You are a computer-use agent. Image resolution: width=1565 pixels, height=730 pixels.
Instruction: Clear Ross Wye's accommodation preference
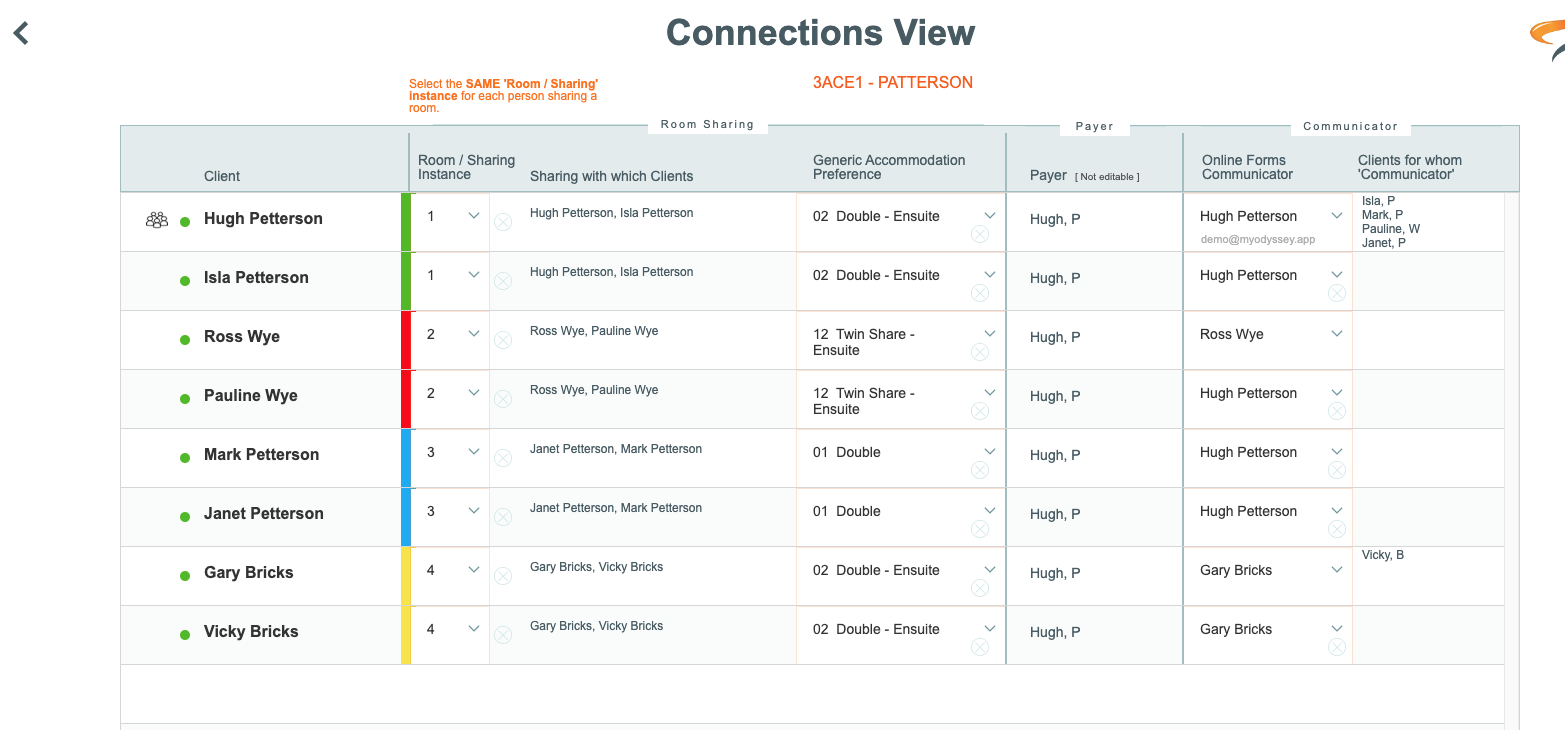980,352
